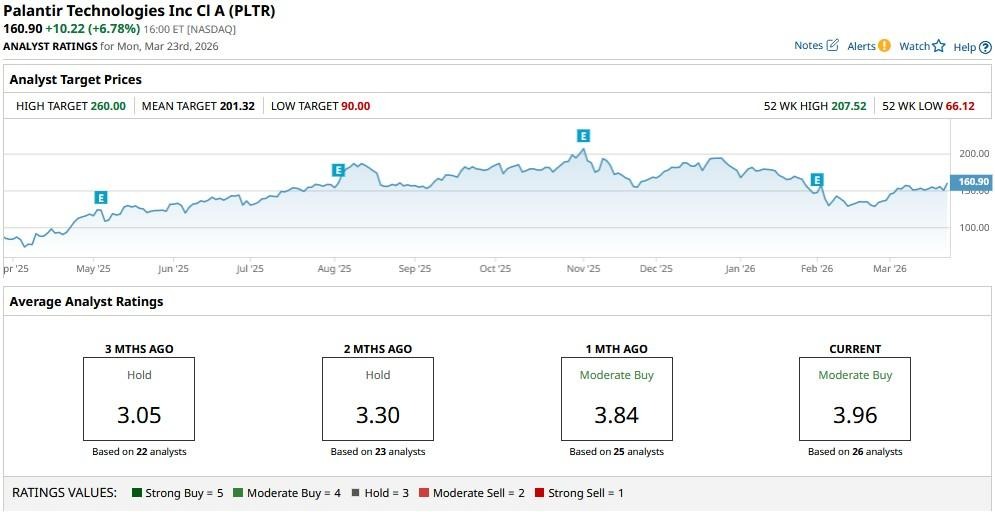Screen dimensions: 995x512
Task: Click the Palantir Technologies Inc Cl A title
Action: (x=140, y=11)
